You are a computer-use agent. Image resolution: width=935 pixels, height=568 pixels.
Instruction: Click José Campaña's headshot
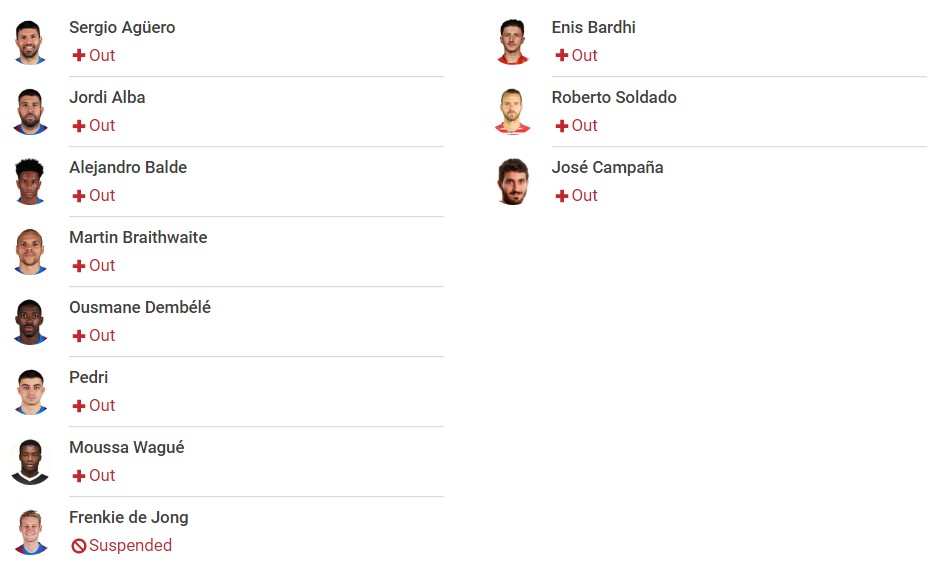pos(513,182)
